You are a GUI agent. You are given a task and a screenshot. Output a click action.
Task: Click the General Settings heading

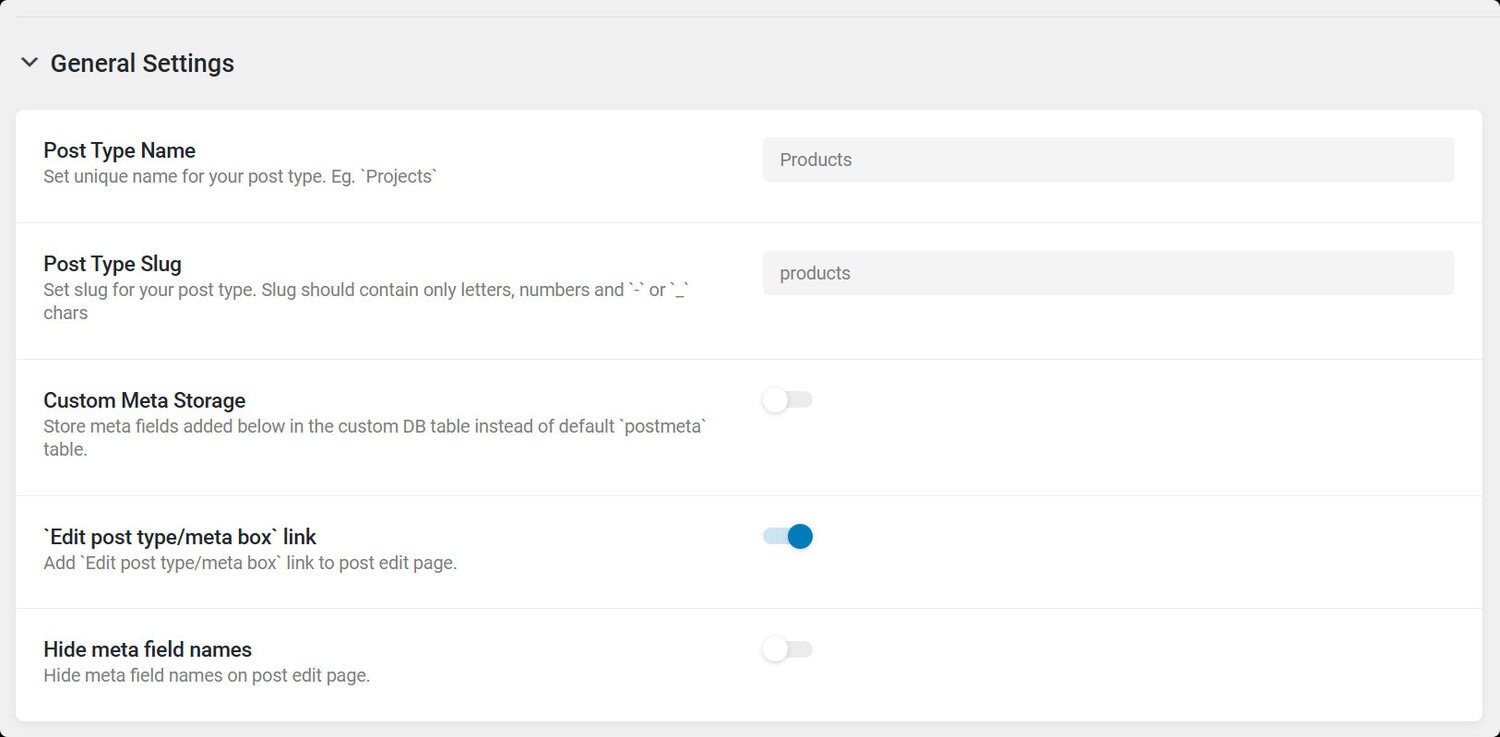(x=142, y=63)
